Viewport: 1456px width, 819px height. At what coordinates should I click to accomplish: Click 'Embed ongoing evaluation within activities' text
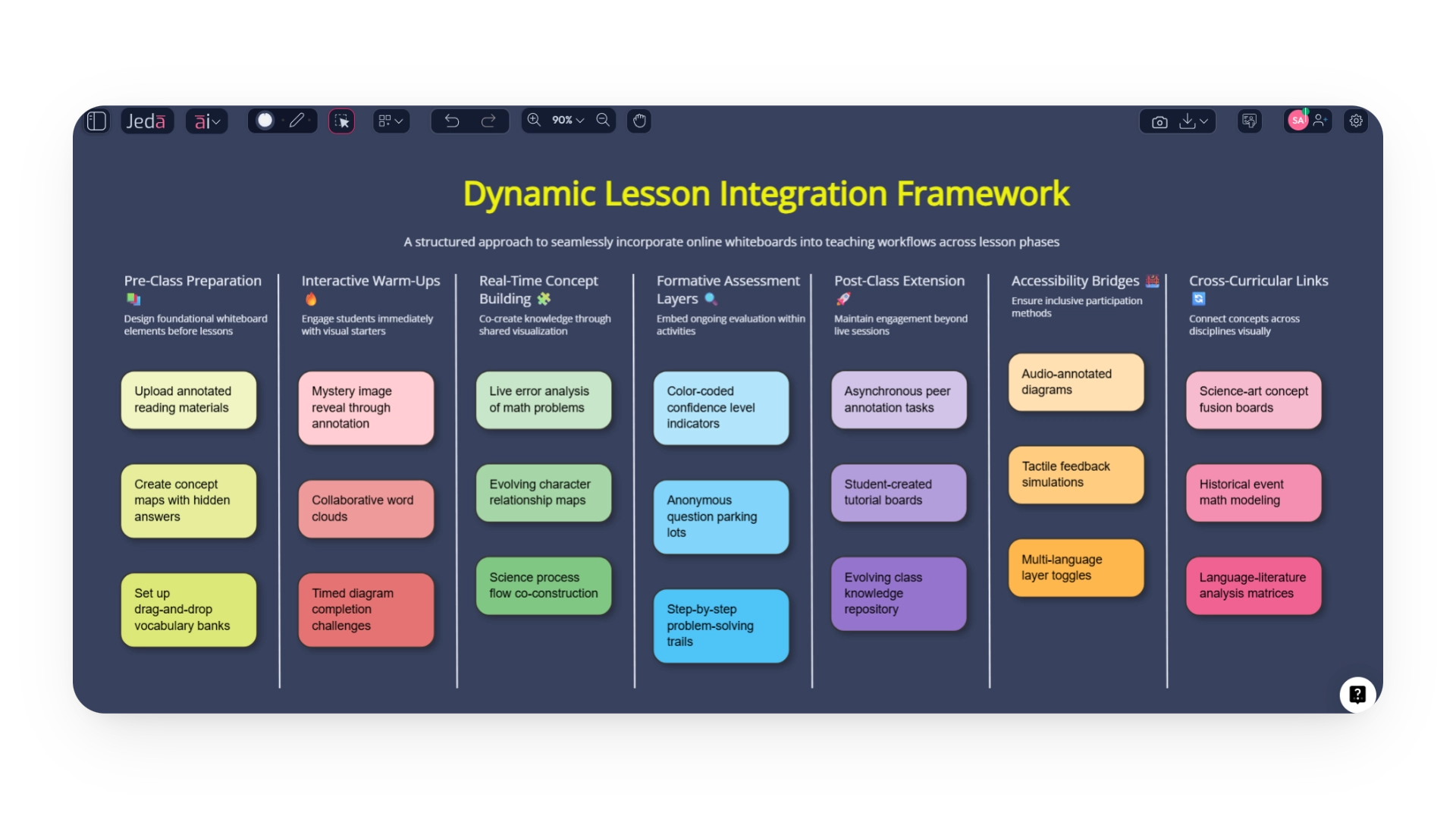(x=730, y=325)
